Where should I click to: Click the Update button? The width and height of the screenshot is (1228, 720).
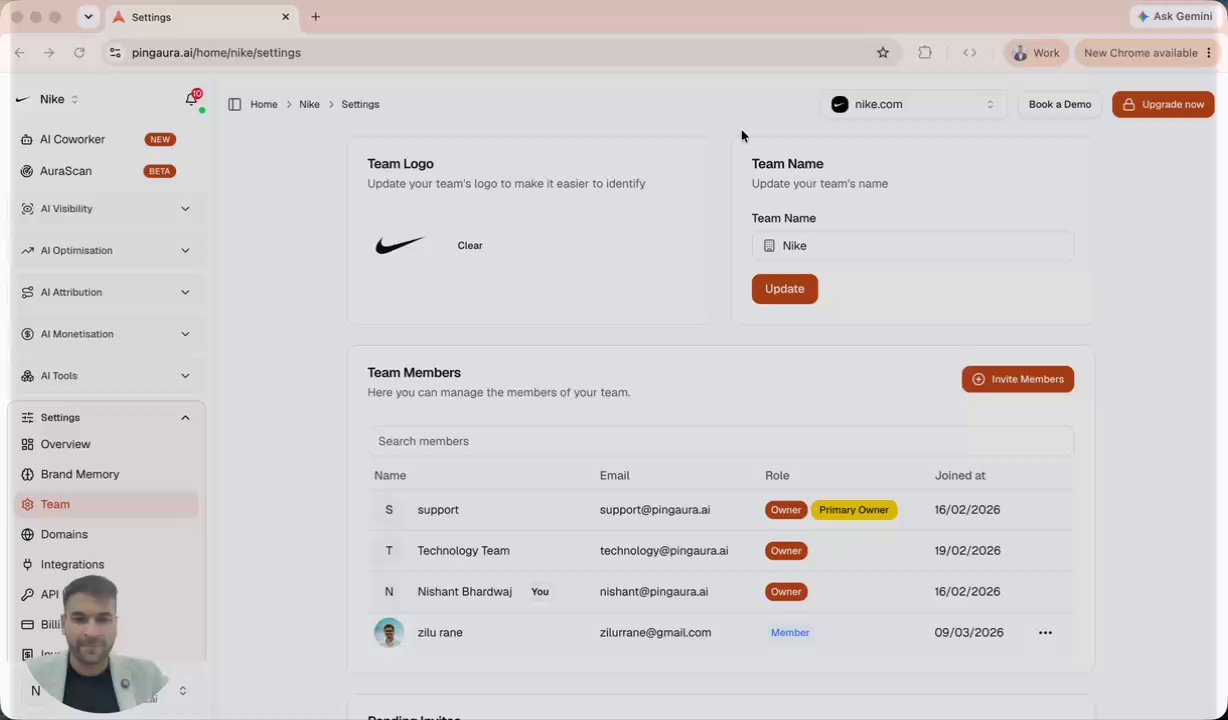coord(784,289)
